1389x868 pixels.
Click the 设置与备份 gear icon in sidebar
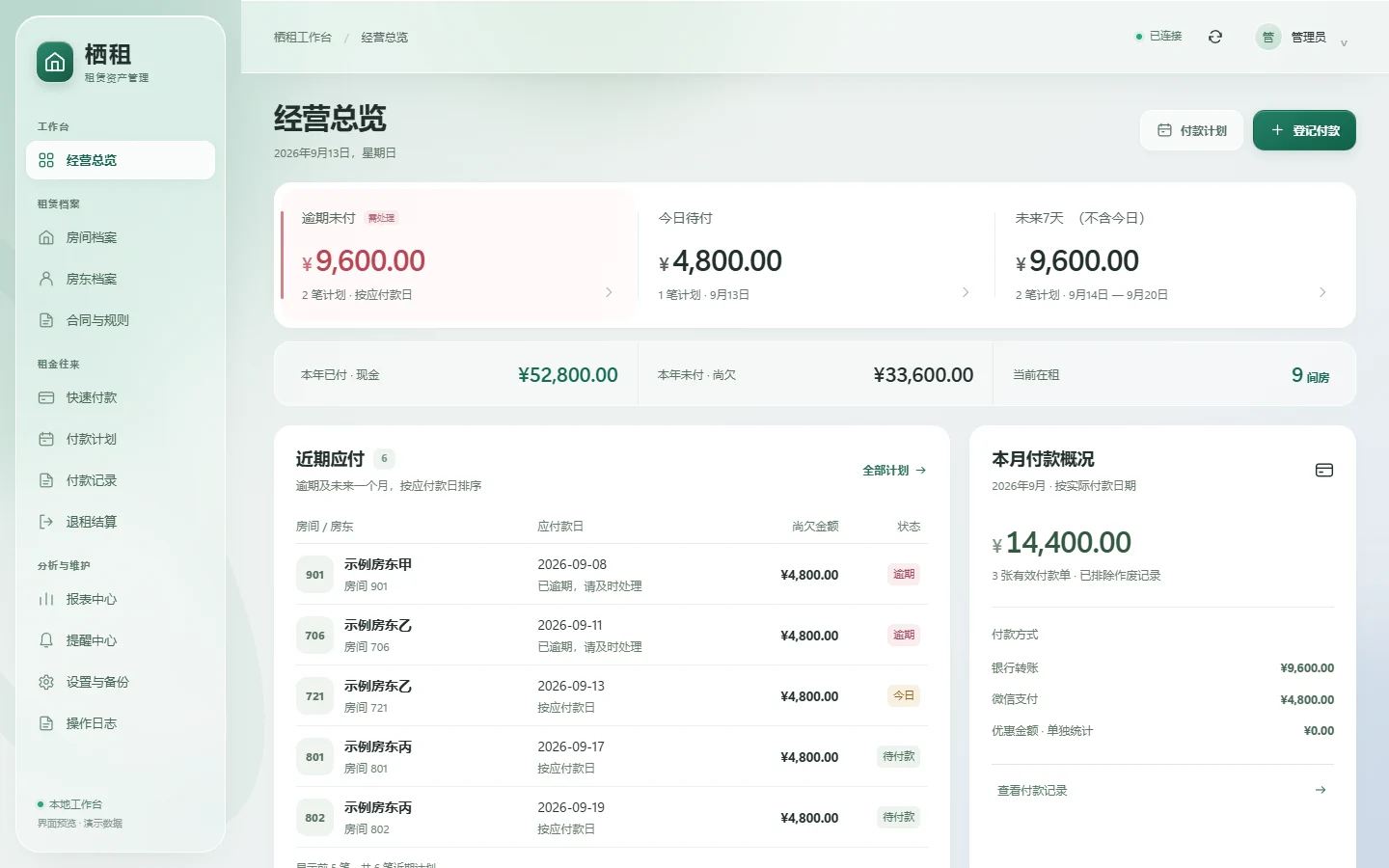46,682
